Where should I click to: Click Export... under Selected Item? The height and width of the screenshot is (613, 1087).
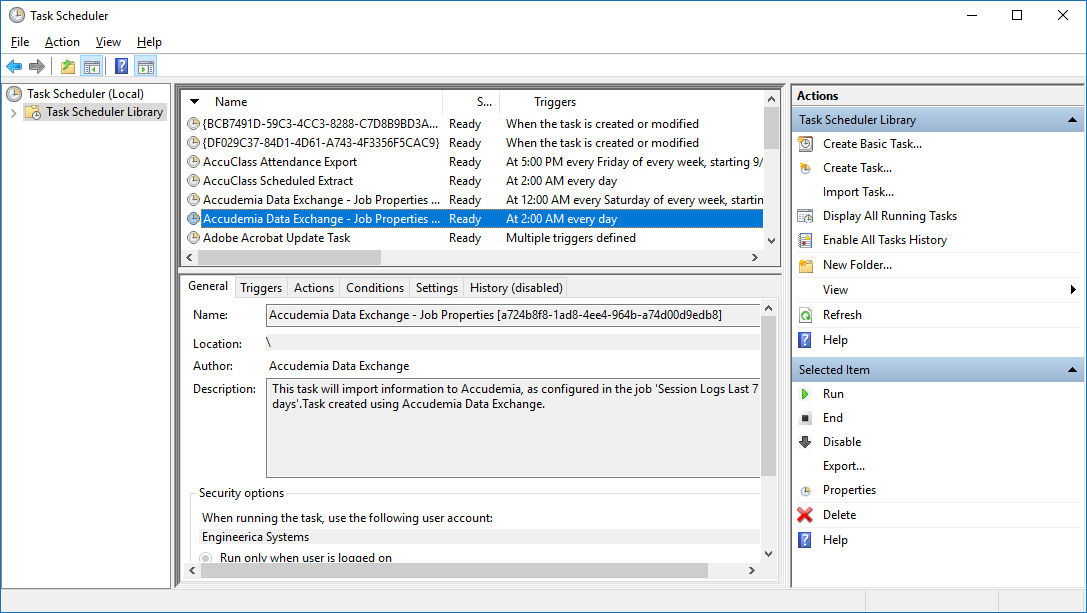point(844,466)
